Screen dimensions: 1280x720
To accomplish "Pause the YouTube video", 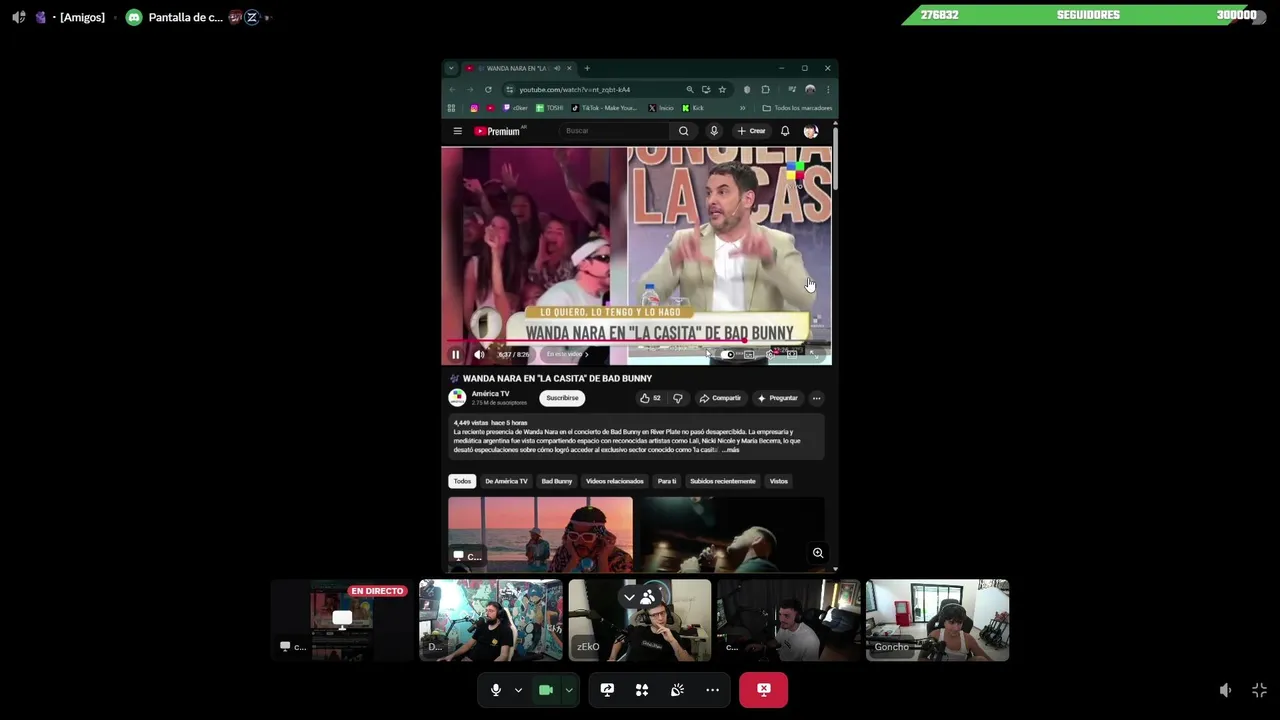I will click(x=455, y=354).
